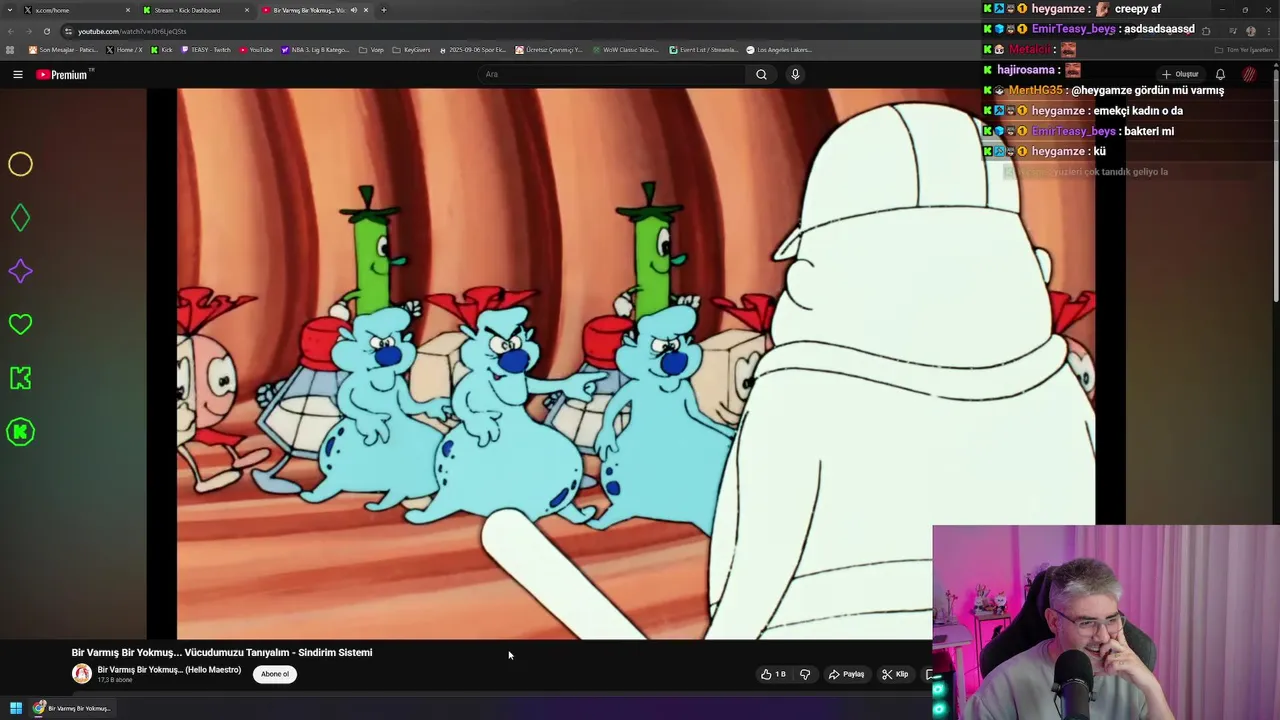Screen dimensions: 1280x720
Task: Open the browser extensions puzzle icon
Action: point(1206,31)
